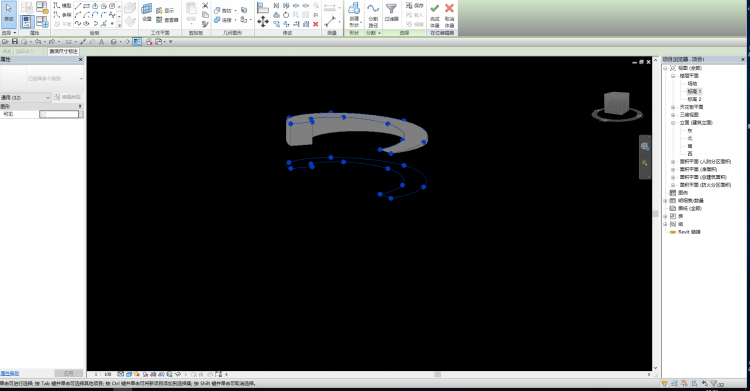Select 面积平面 (净面积) tree item

pos(698,169)
